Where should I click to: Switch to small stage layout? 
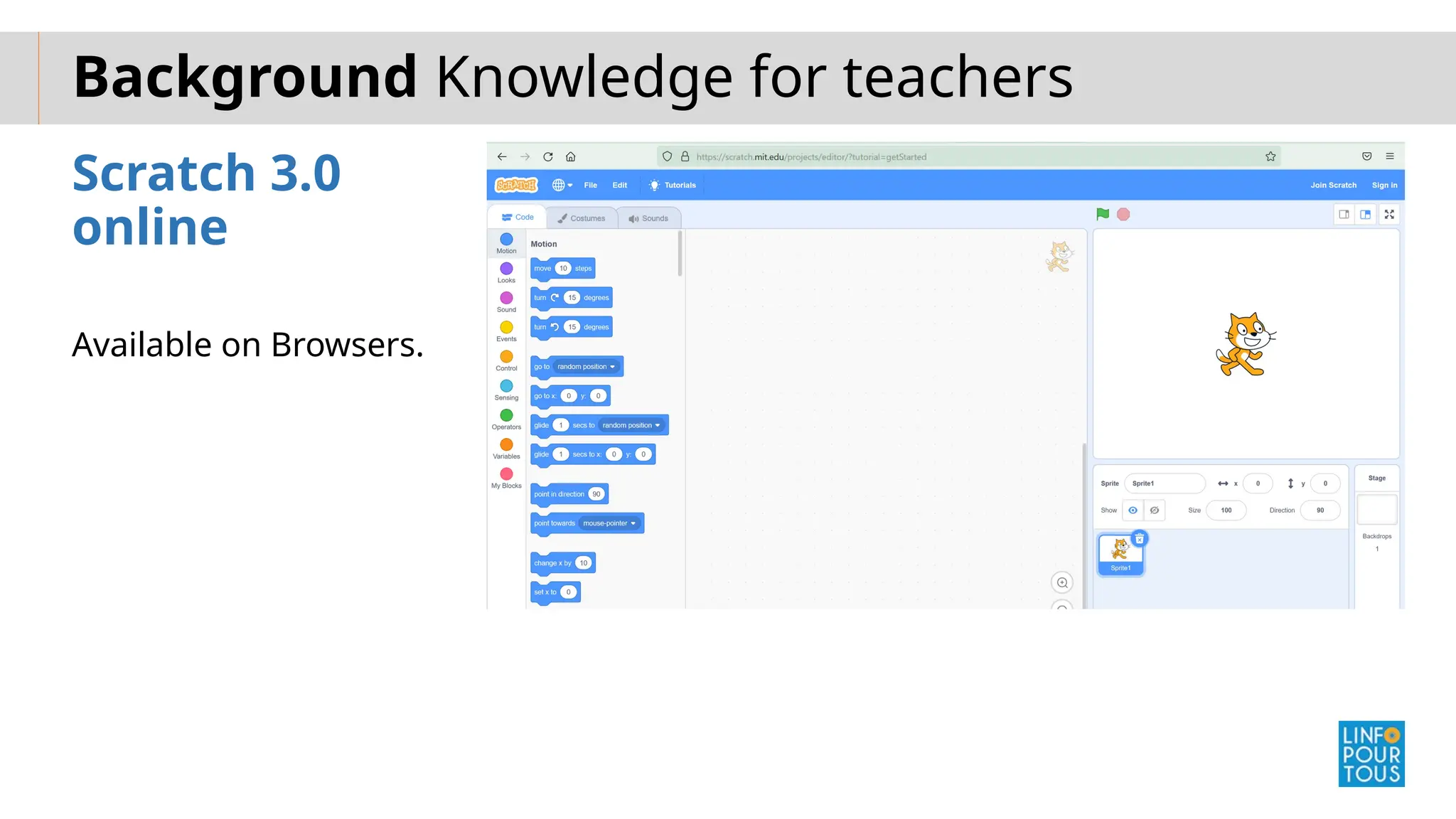point(1344,214)
